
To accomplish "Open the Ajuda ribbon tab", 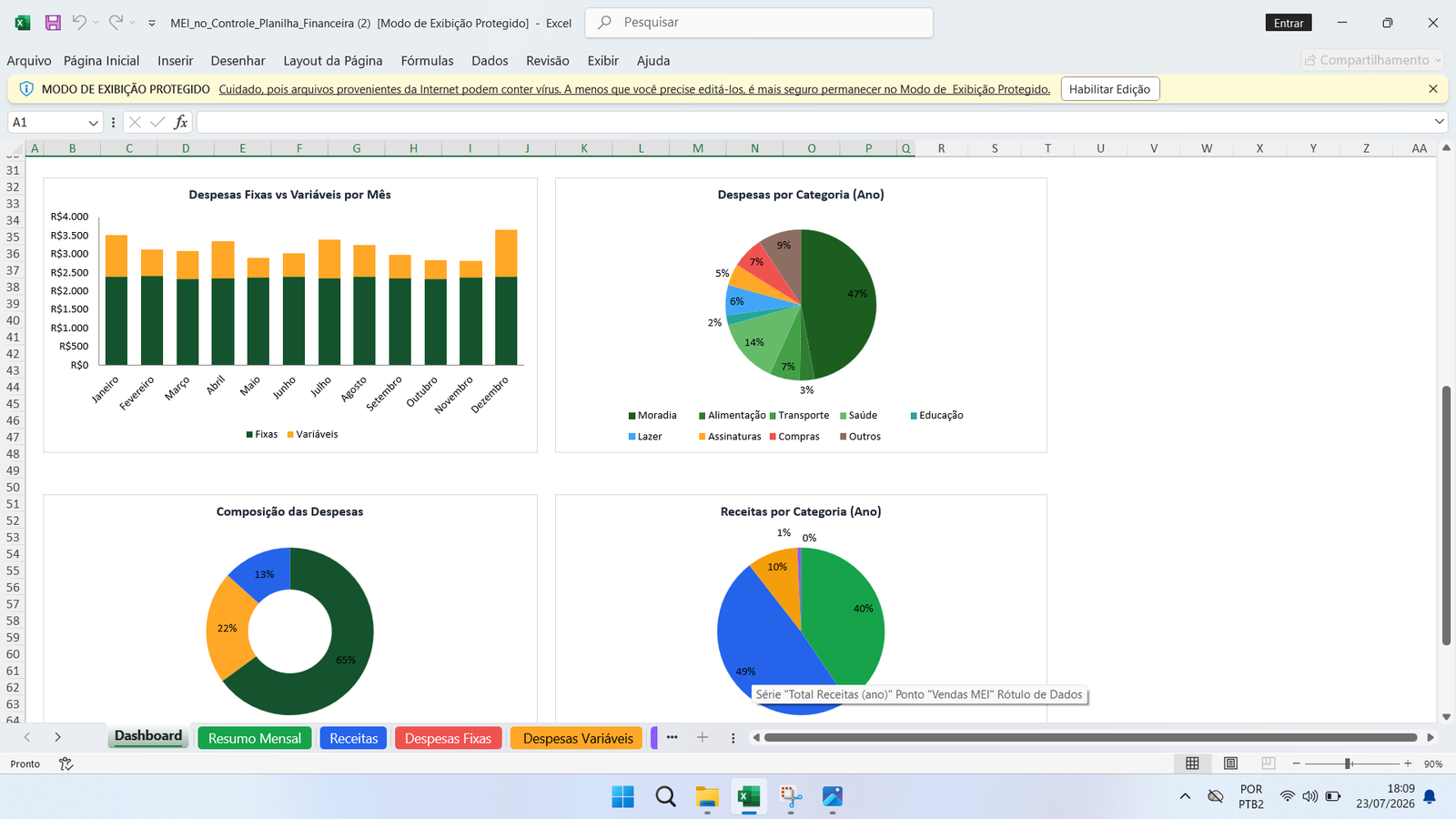I will pos(652,61).
